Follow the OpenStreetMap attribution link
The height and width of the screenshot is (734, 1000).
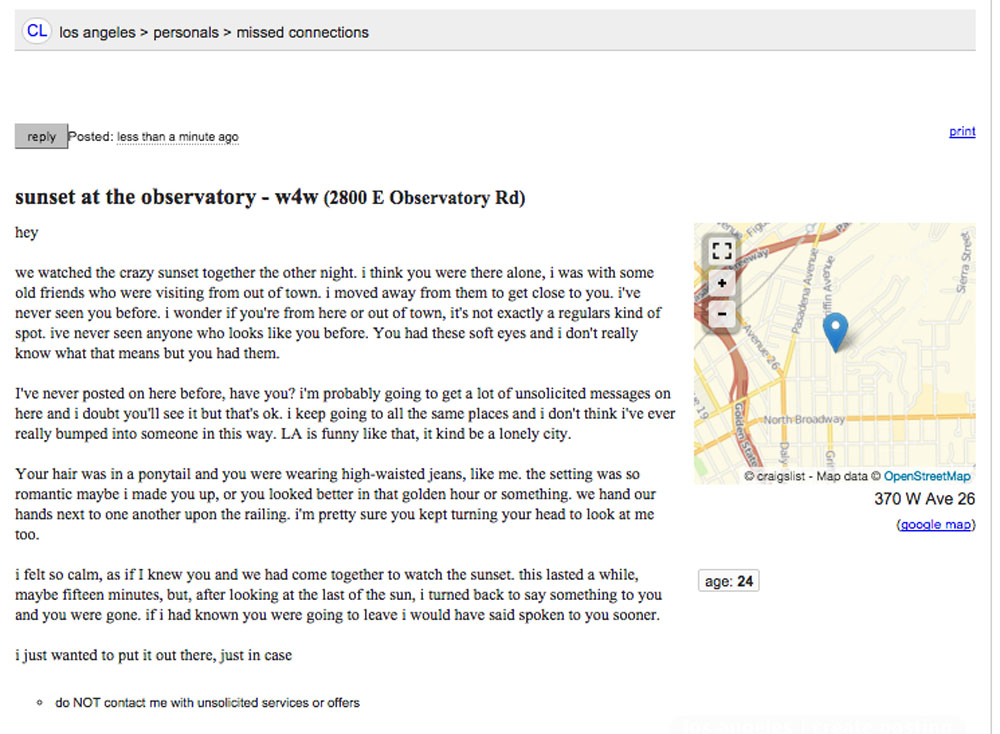pyautogui.click(x=927, y=476)
